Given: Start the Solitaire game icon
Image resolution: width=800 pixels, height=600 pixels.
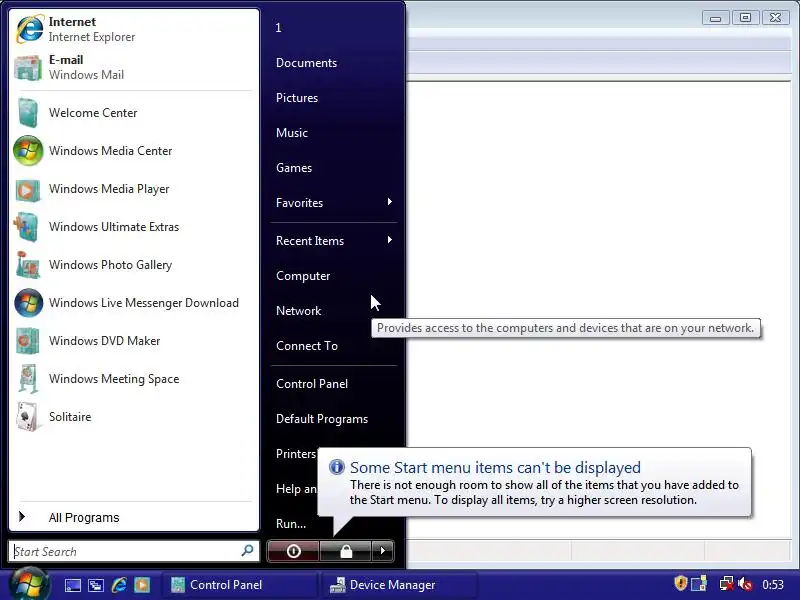Looking at the screenshot, I should (27, 417).
